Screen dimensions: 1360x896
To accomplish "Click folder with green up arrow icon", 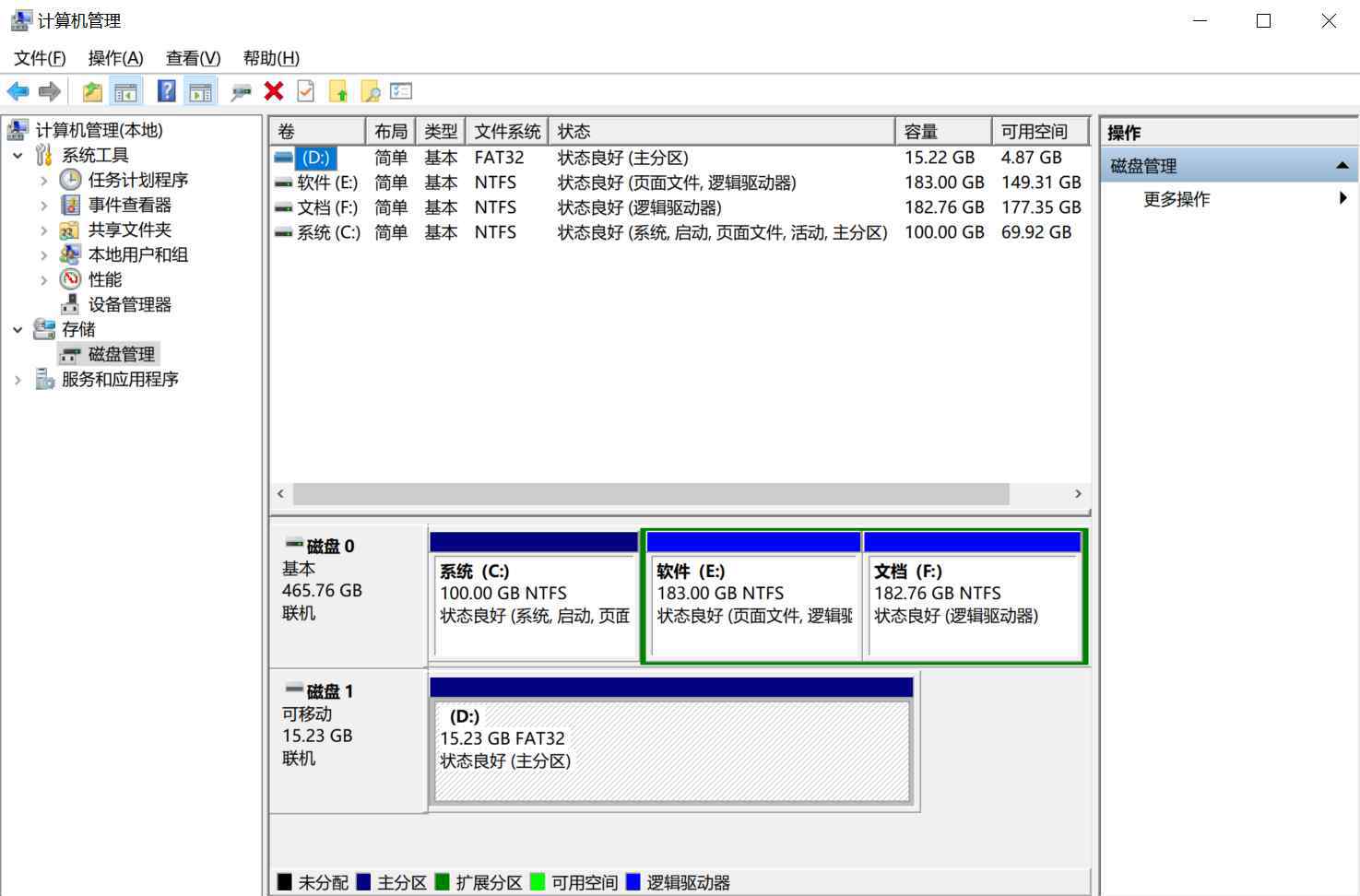I will click(x=338, y=91).
